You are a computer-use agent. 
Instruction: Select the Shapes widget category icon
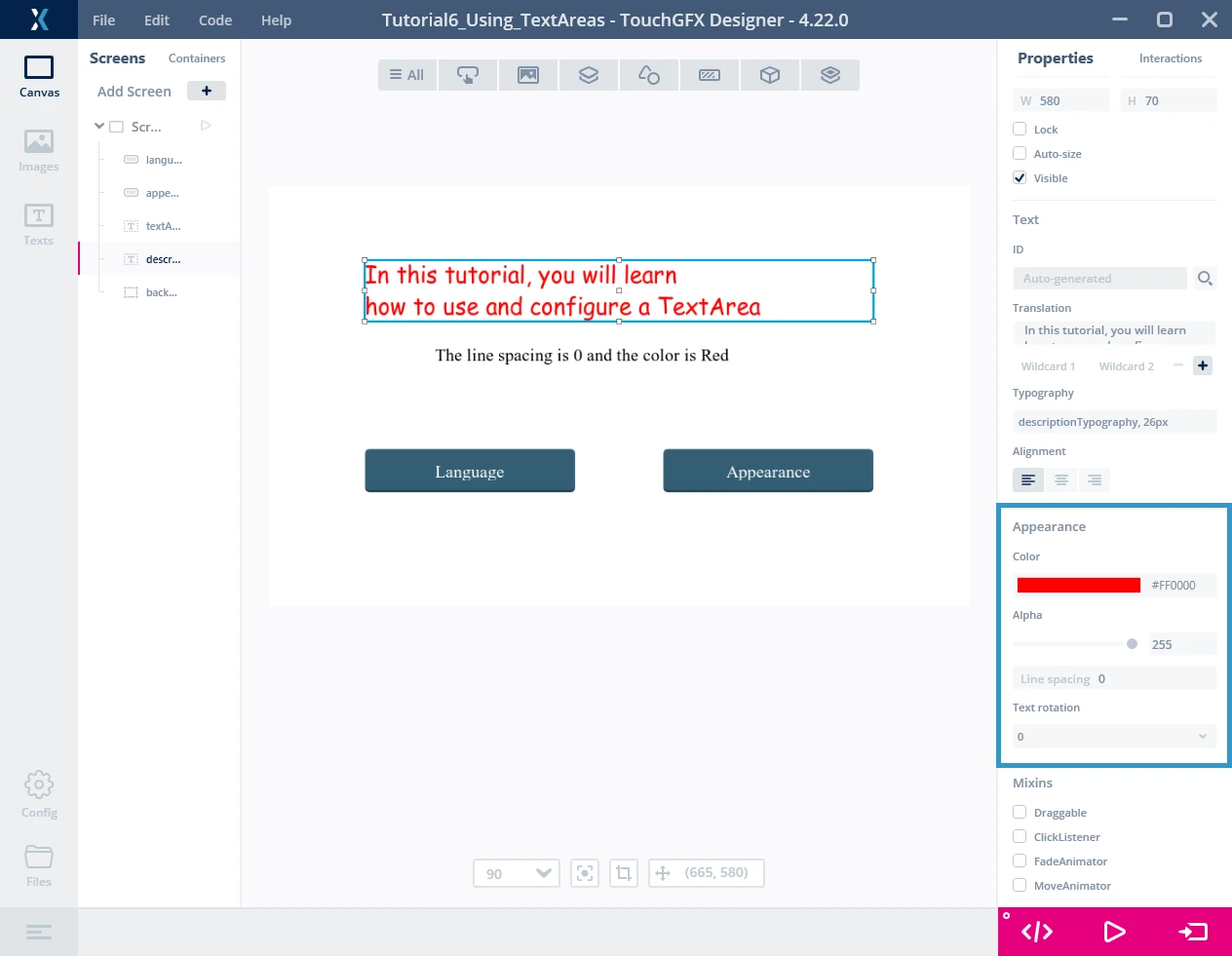pos(649,75)
